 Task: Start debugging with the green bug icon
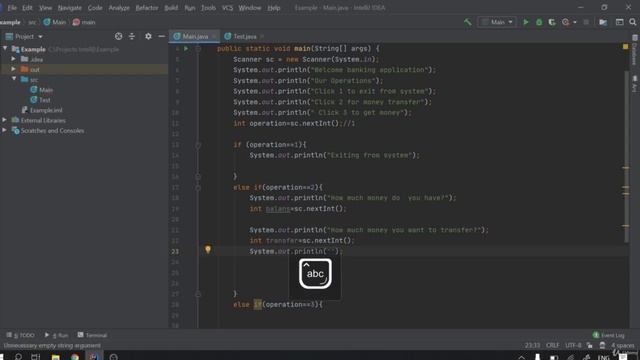(539, 22)
